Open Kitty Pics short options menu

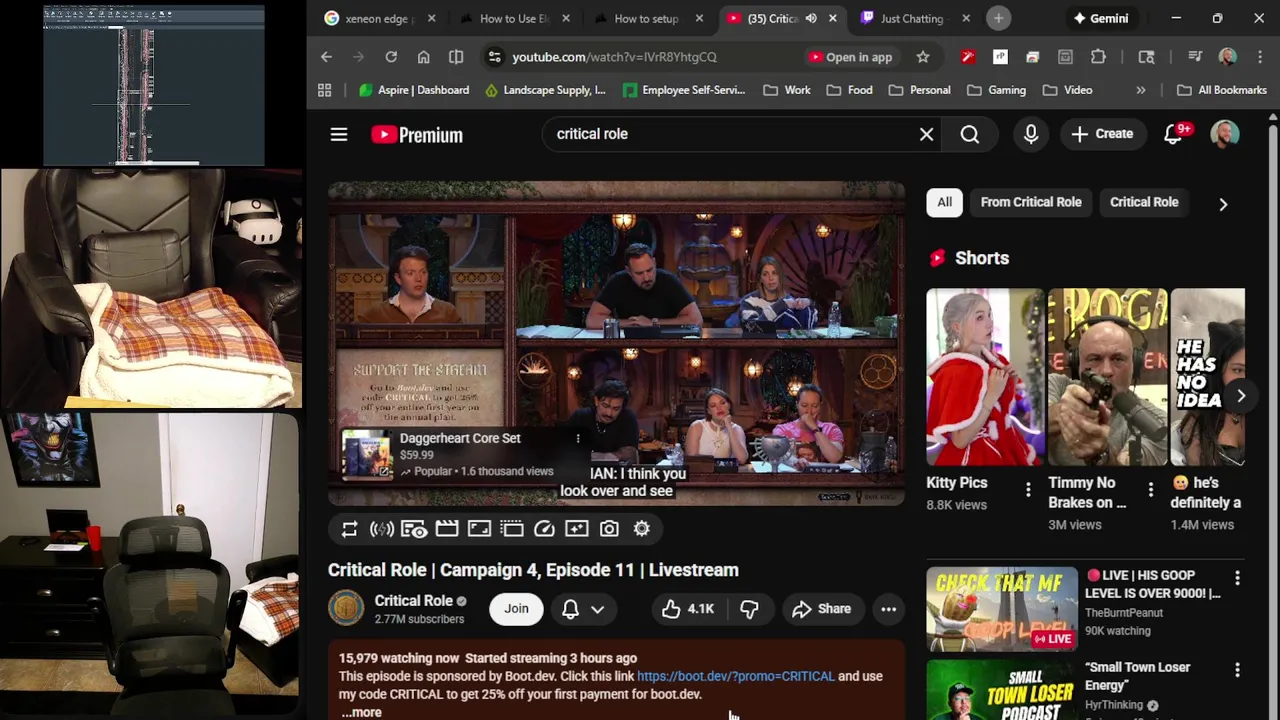pos(1028,490)
